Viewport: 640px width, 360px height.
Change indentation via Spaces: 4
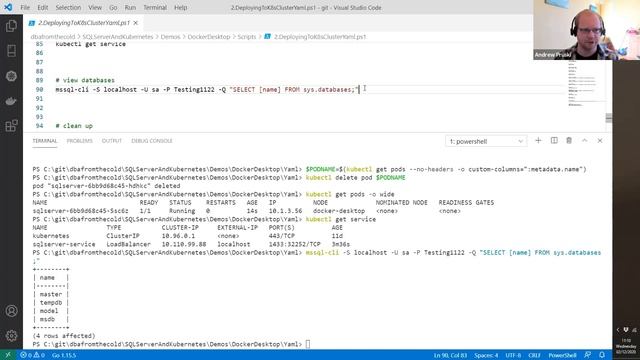tap(486, 355)
